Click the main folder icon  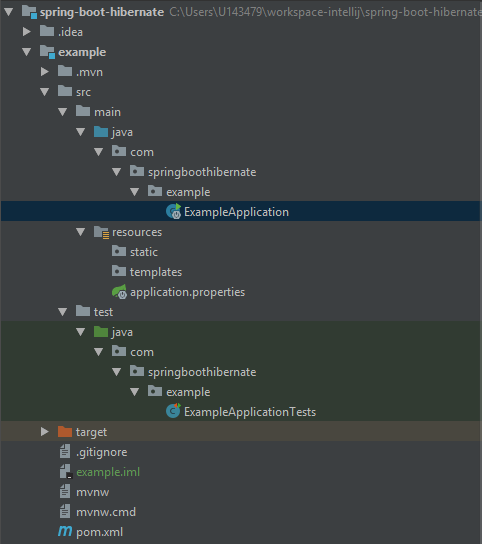tap(83, 111)
